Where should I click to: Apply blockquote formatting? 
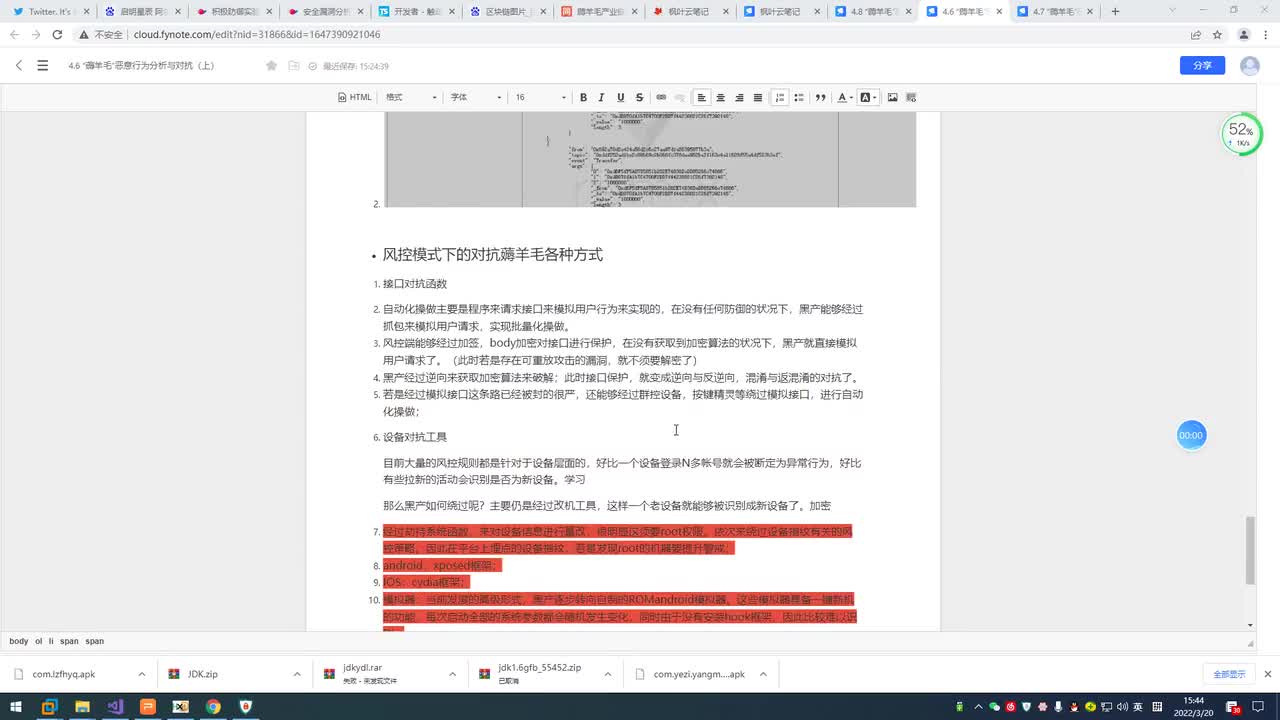point(821,97)
